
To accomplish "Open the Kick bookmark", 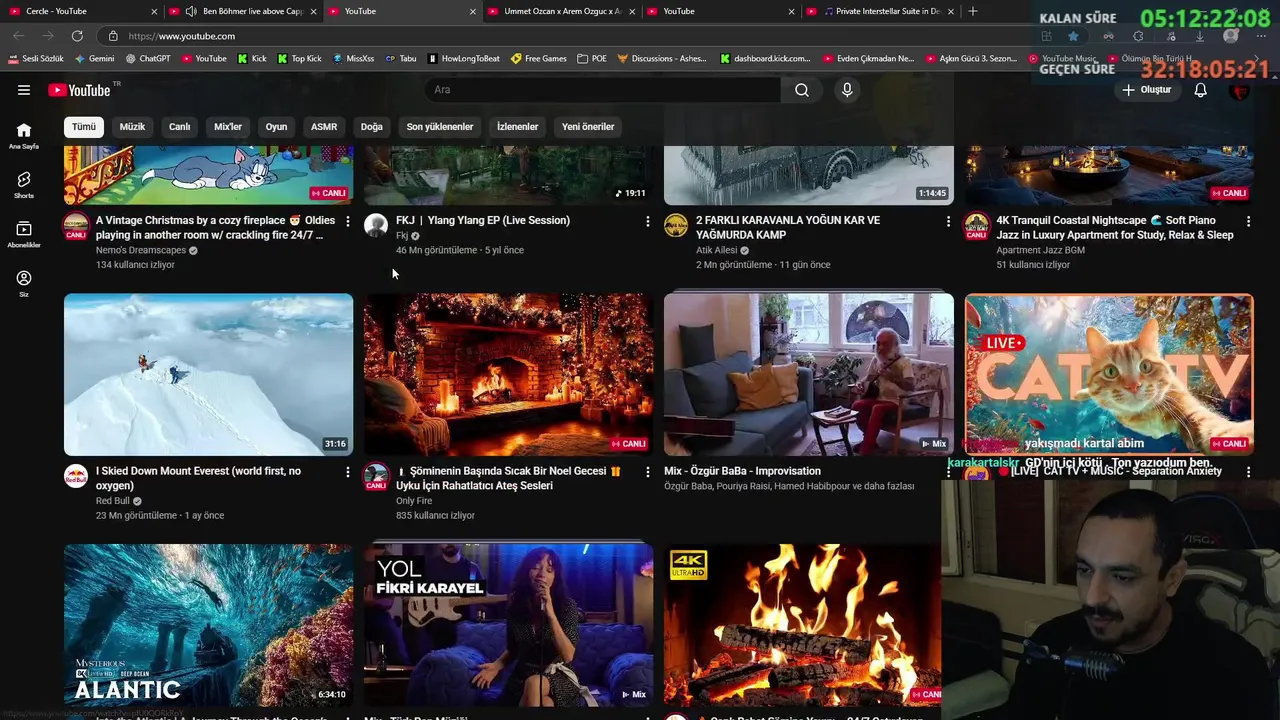I will coord(252,59).
